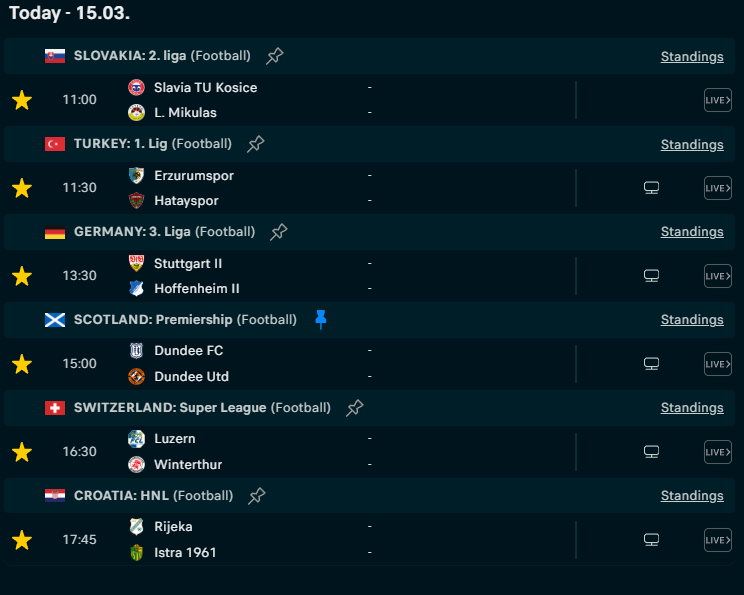Show TV info for Stuttgart II match
Screen dimensions: 744x595
tap(651, 276)
